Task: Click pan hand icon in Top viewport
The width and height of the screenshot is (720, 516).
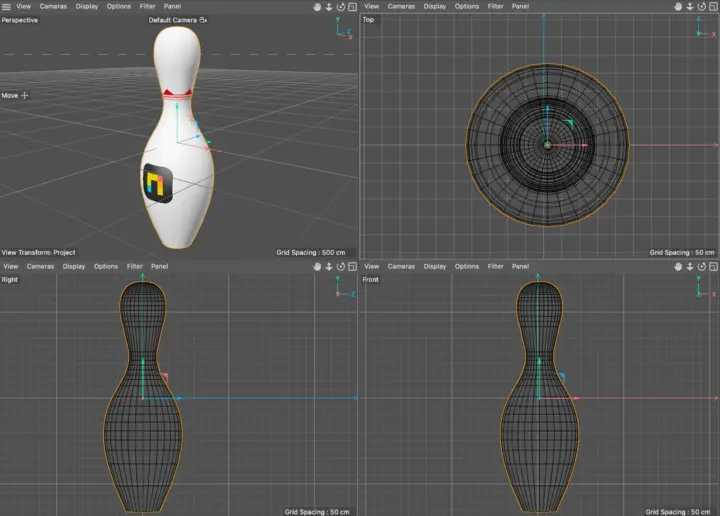Action: pos(678,7)
